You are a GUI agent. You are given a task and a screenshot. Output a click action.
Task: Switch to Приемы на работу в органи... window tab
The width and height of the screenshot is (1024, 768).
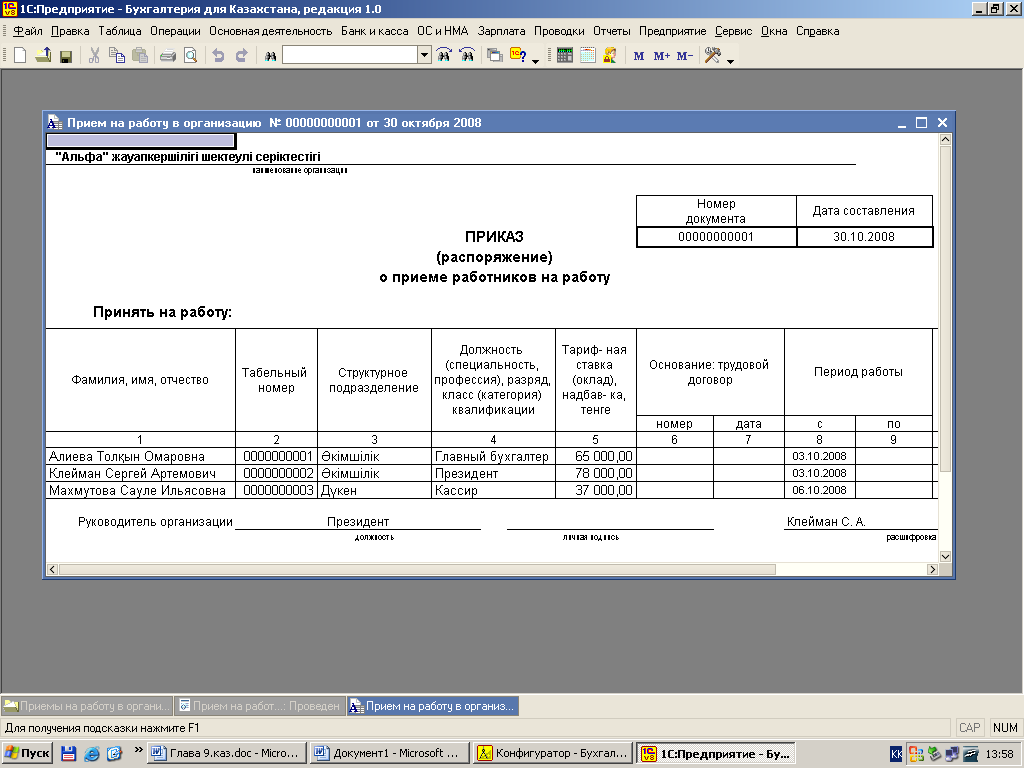[x=87, y=706]
